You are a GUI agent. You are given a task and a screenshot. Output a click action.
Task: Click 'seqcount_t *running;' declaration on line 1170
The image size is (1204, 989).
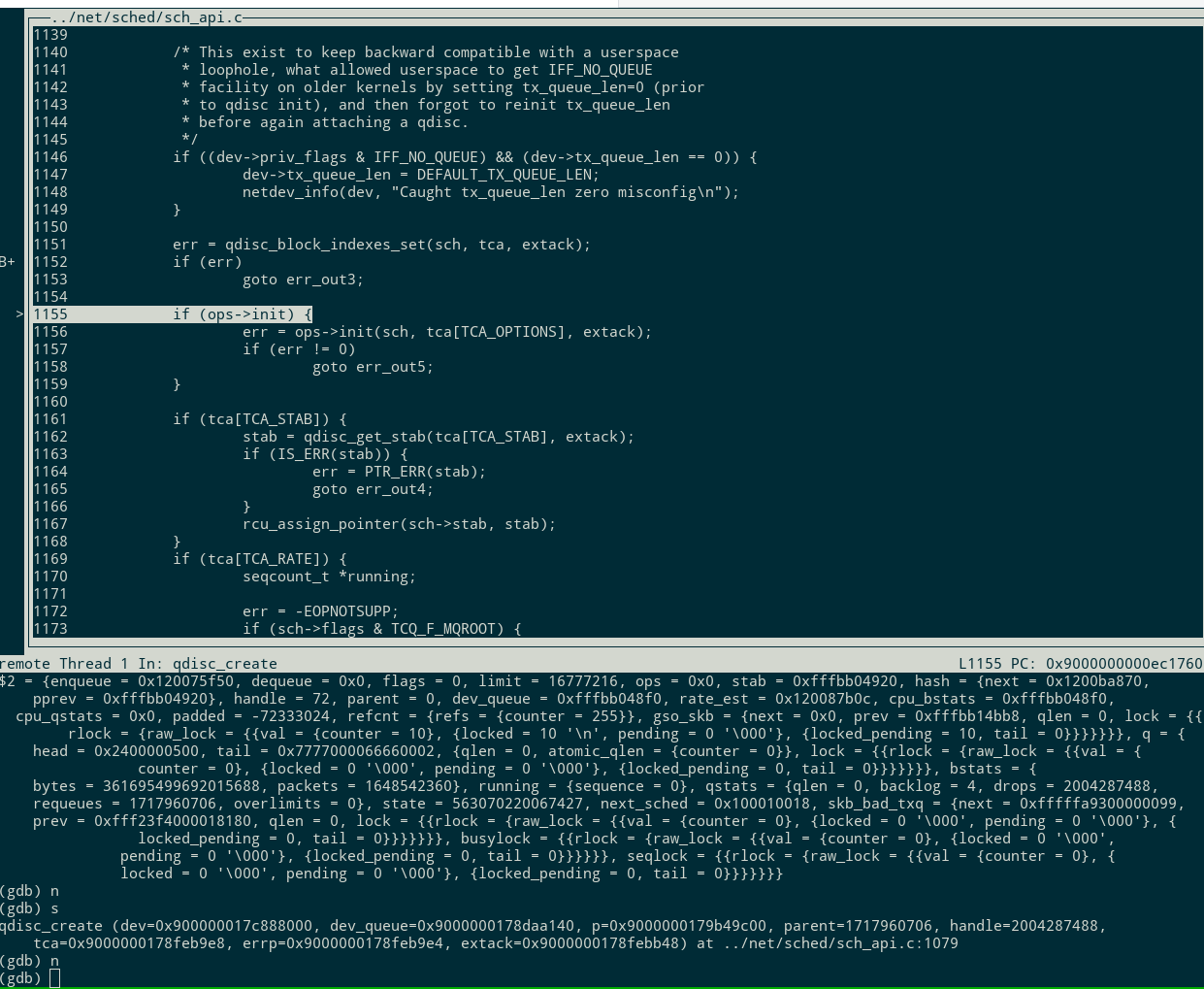329,577
